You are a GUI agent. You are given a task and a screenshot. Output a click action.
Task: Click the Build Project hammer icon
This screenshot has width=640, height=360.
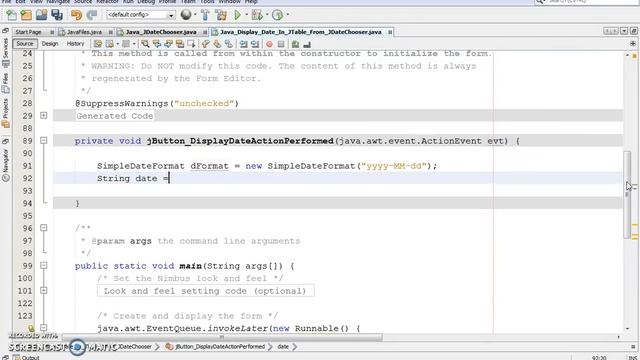click(205, 15)
